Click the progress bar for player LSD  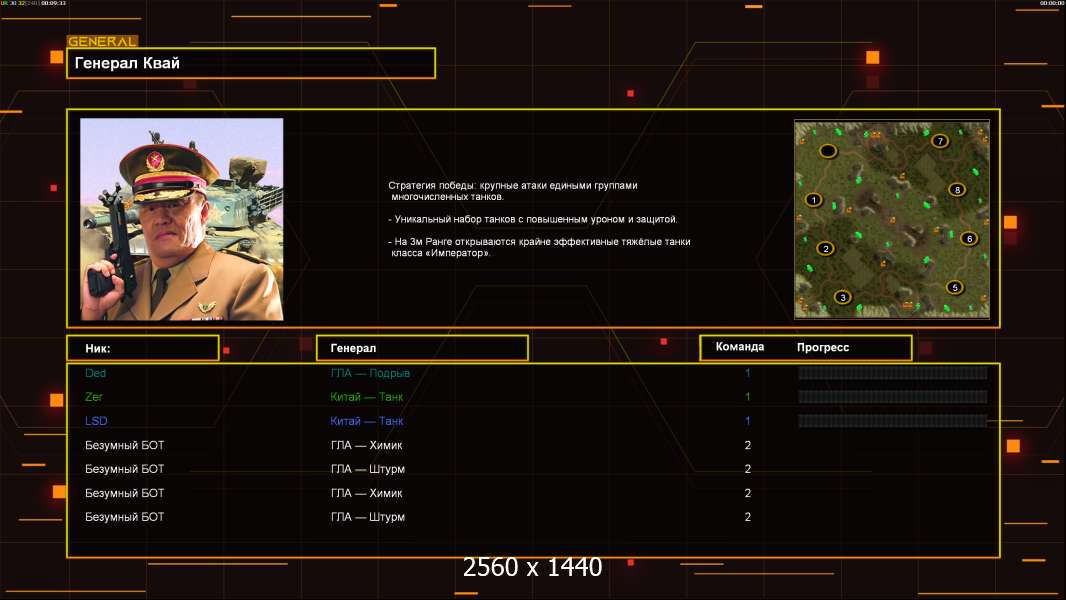893,421
